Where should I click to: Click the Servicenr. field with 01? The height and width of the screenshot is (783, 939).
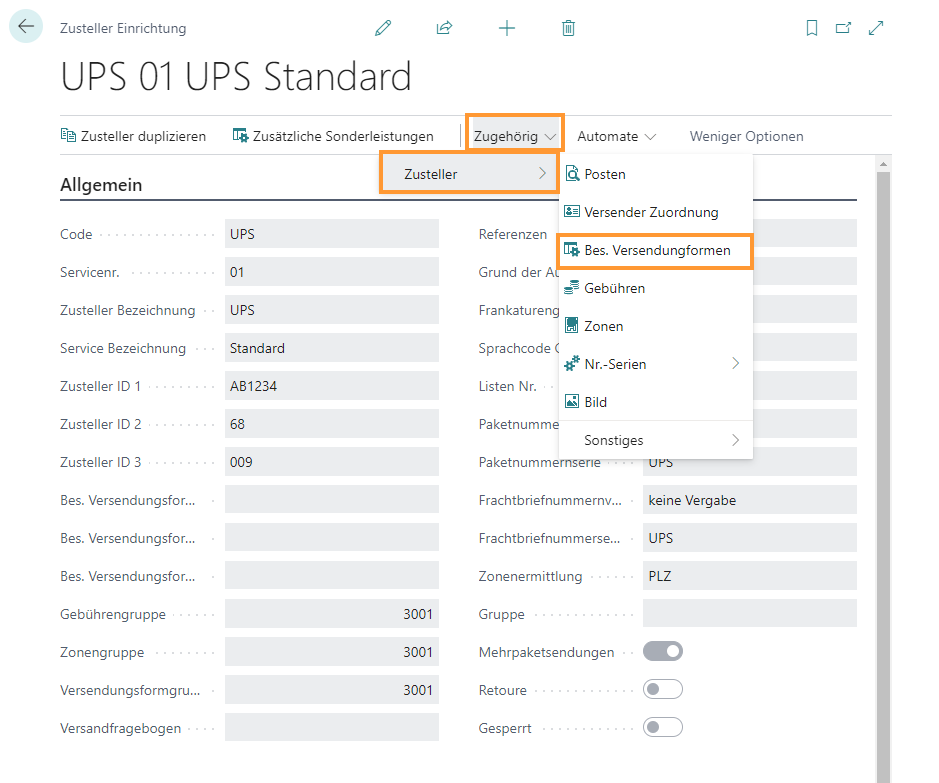(332, 272)
